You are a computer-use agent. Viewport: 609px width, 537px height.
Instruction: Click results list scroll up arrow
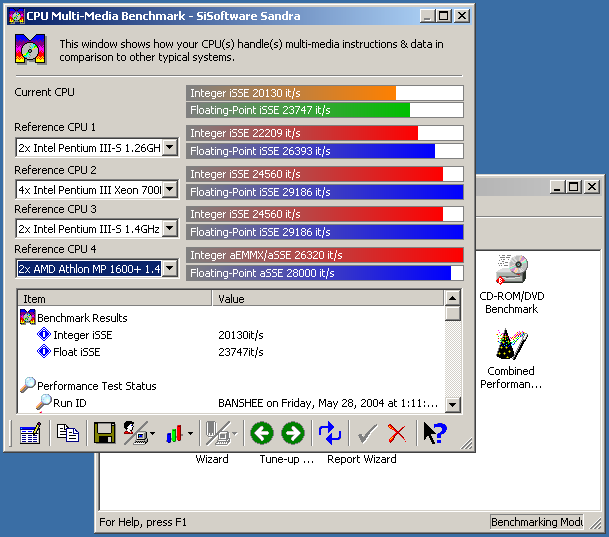click(452, 298)
